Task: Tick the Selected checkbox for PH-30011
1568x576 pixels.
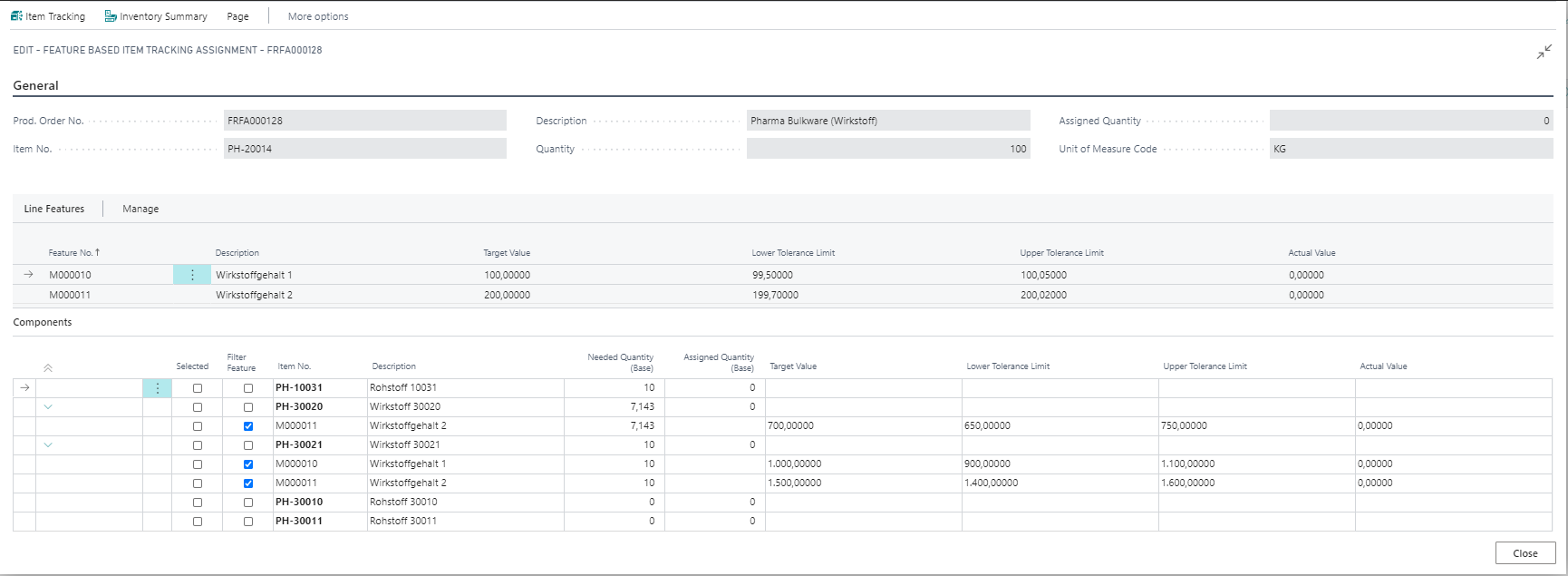Action: (198, 522)
